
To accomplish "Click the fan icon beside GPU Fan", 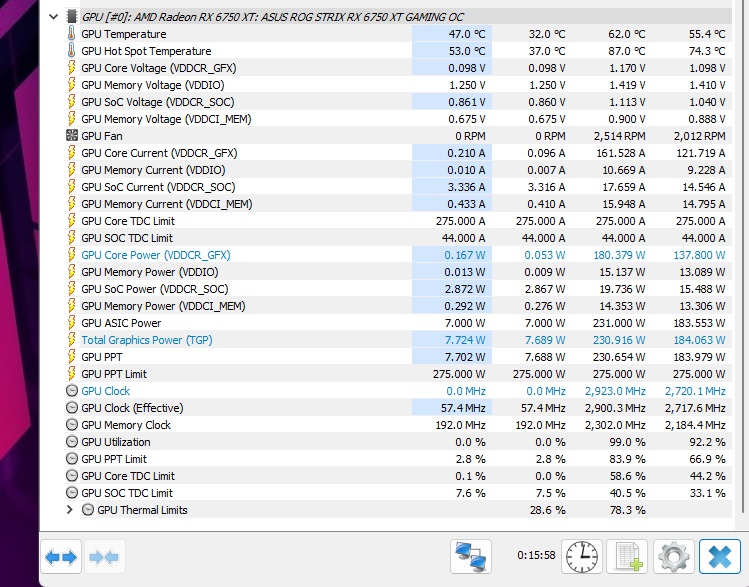I will pyautogui.click(x=72, y=136).
